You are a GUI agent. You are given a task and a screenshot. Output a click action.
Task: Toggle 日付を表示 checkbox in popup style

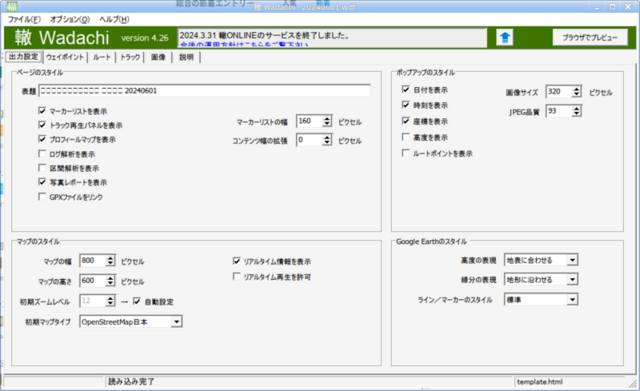click(x=405, y=89)
